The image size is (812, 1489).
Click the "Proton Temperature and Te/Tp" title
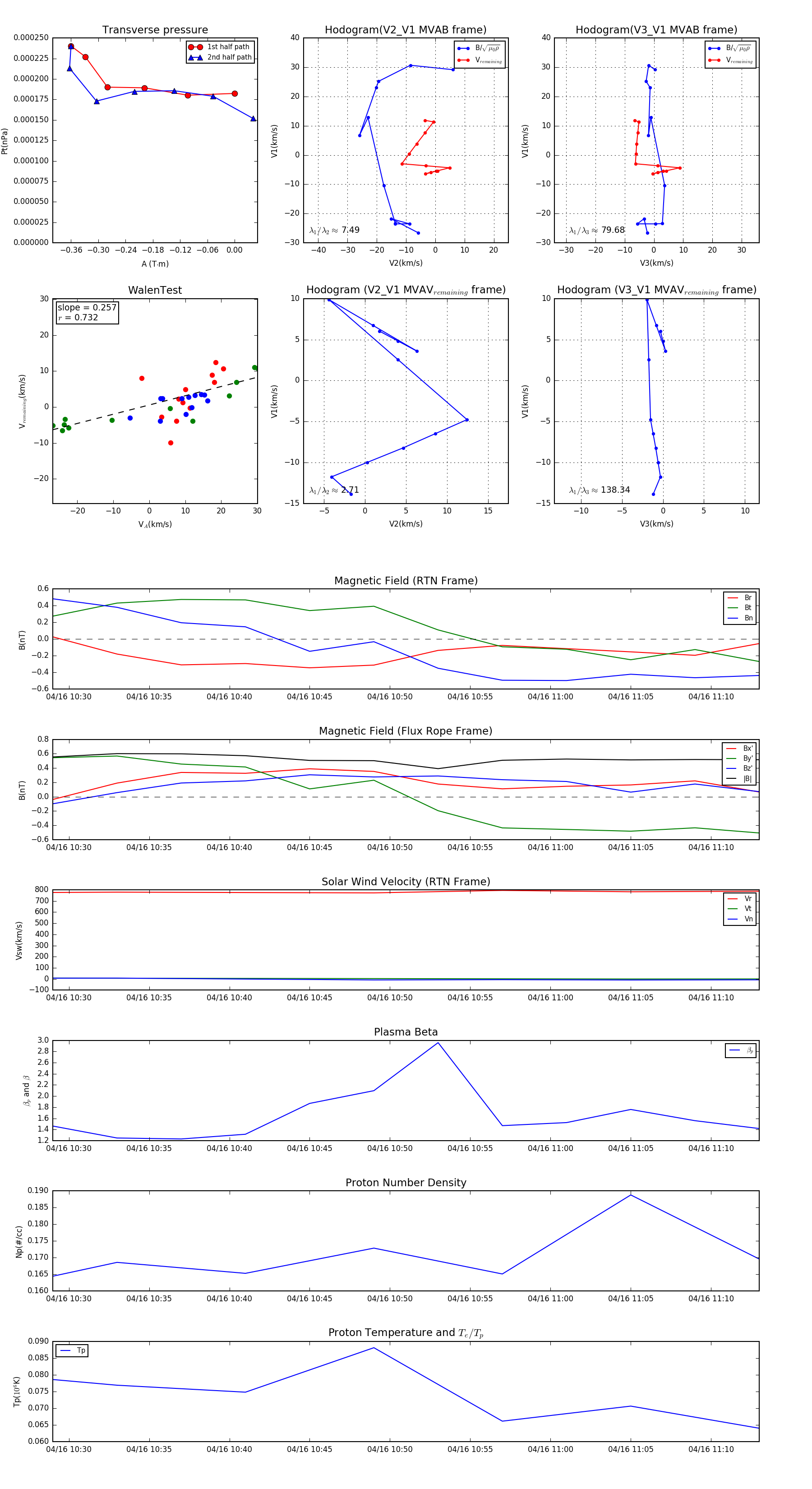(406, 1333)
